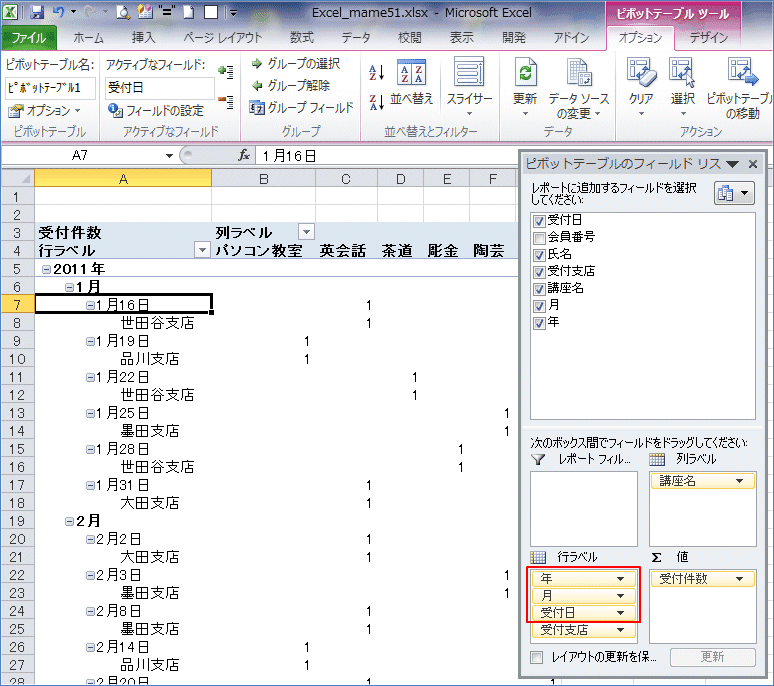This screenshot has height=686, width=774.
Task: Collapse the 2月 month group
Action: [69, 521]
